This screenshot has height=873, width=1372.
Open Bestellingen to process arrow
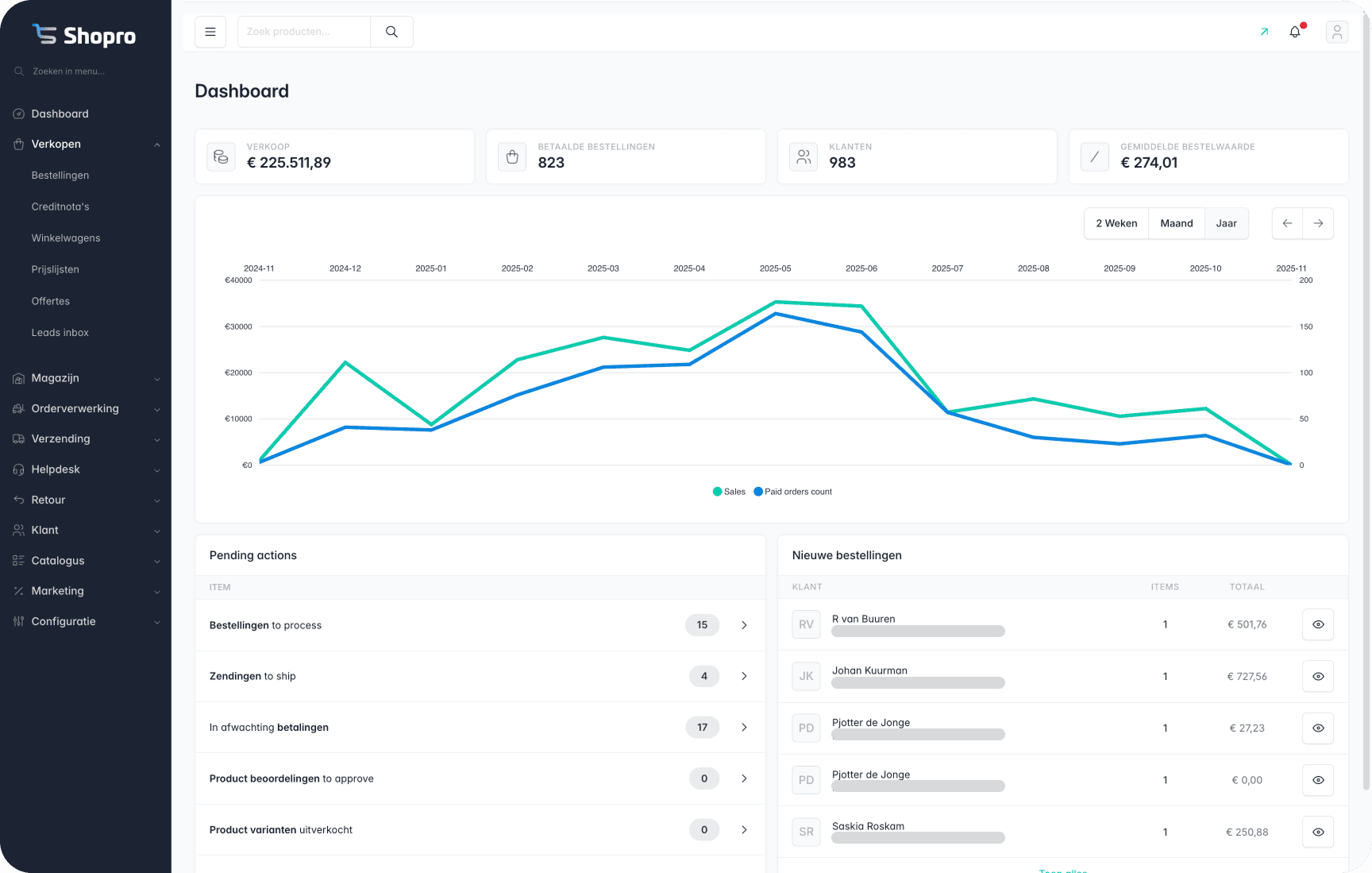click(744, 625)
